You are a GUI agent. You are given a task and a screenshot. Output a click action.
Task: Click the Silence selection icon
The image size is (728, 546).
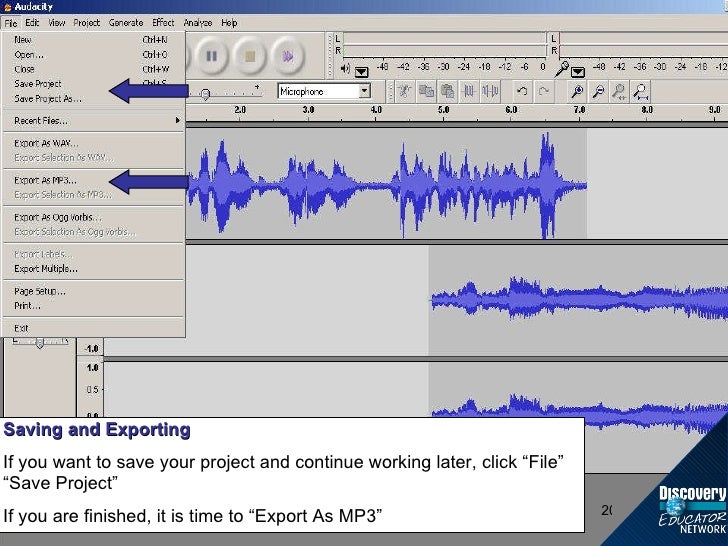point(490,91)
